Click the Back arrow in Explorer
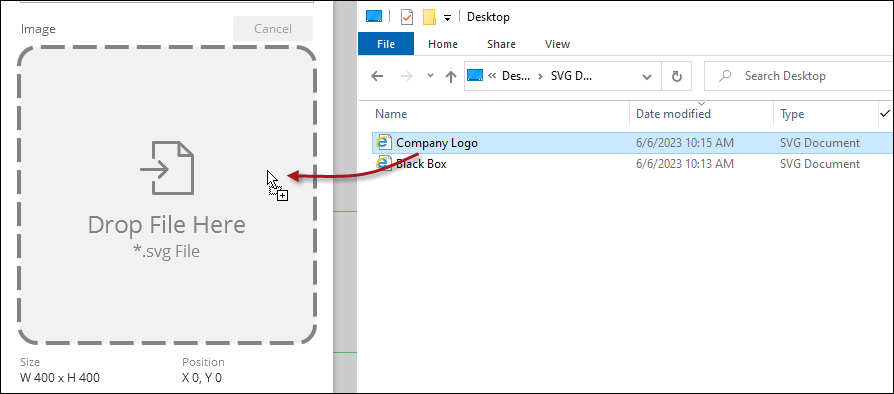The width and height of the screenshot is (894, 394). click(377, 76)
